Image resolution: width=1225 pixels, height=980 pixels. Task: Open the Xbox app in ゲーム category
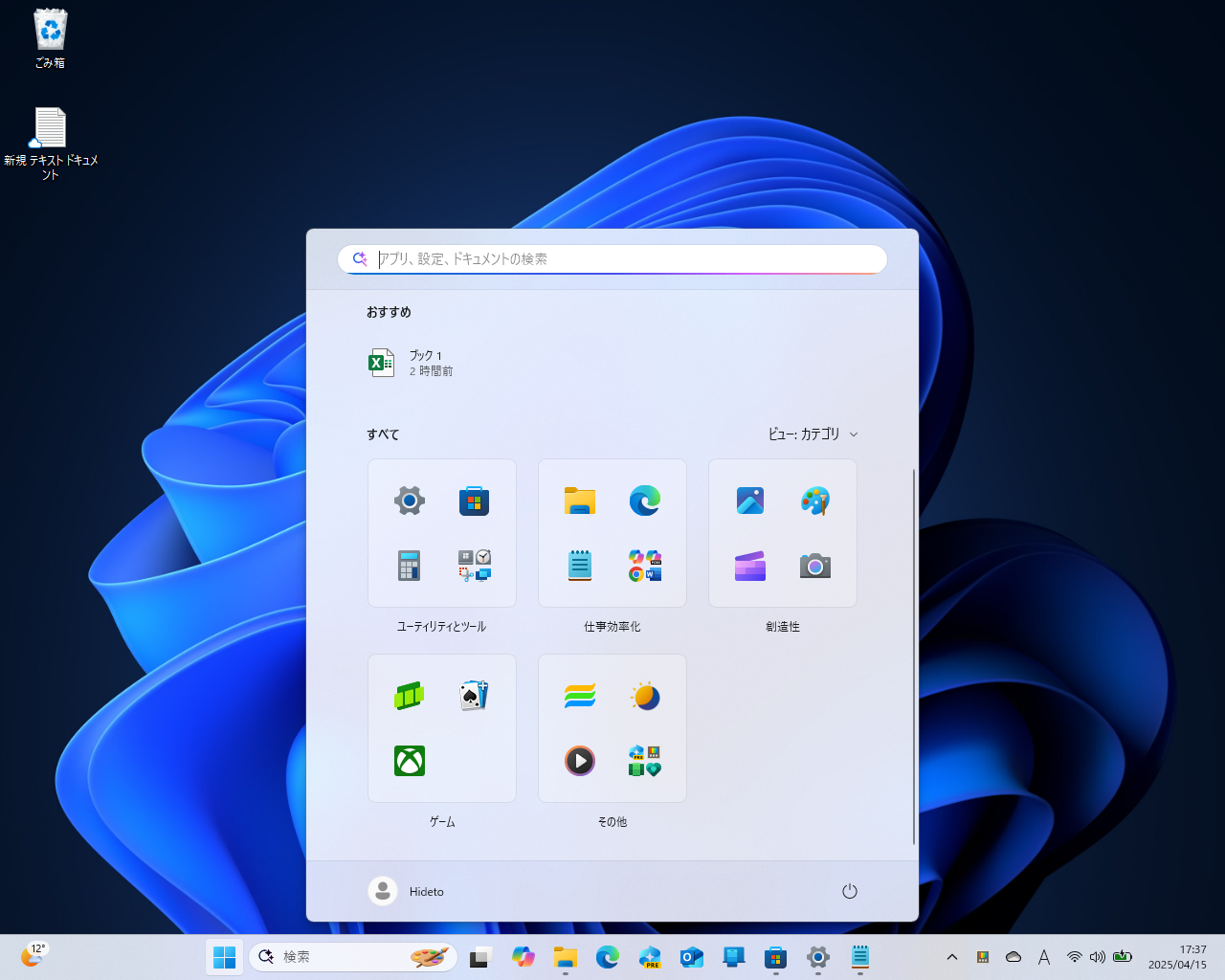coord(410,761)
